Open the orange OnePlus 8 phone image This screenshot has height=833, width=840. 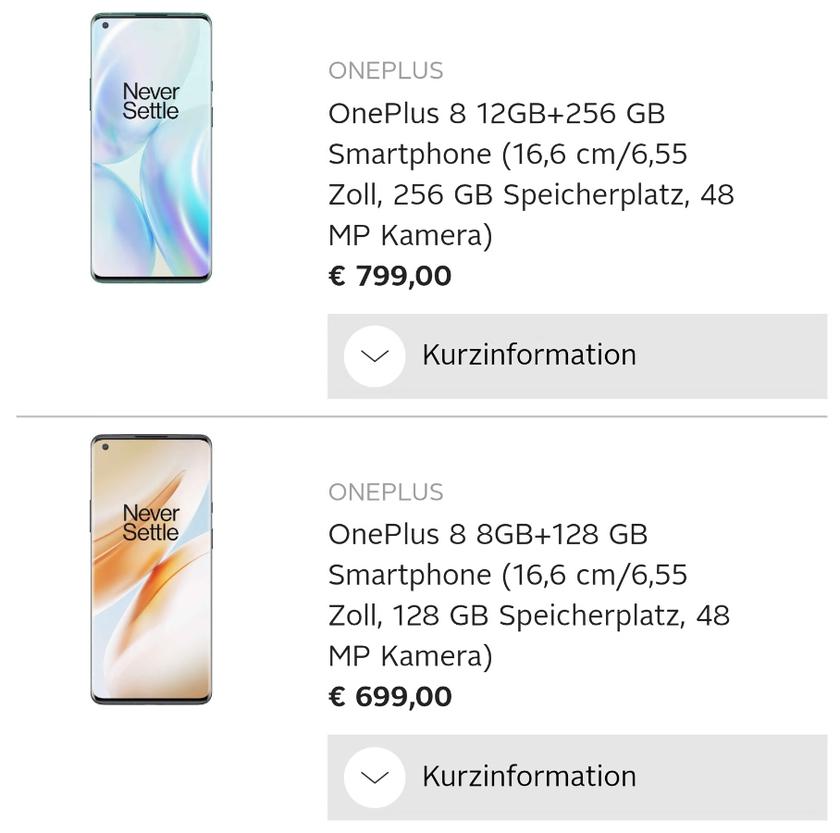[x=151, y=569]
